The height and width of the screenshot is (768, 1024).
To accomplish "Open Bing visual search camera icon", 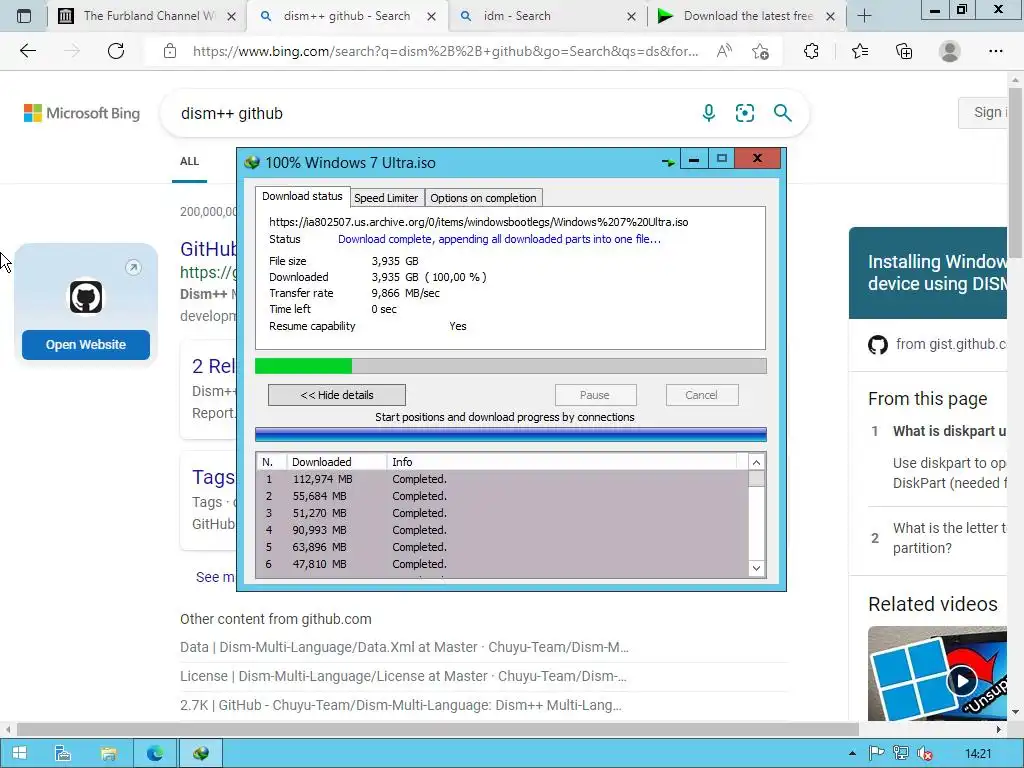I will tap(744, 113).
